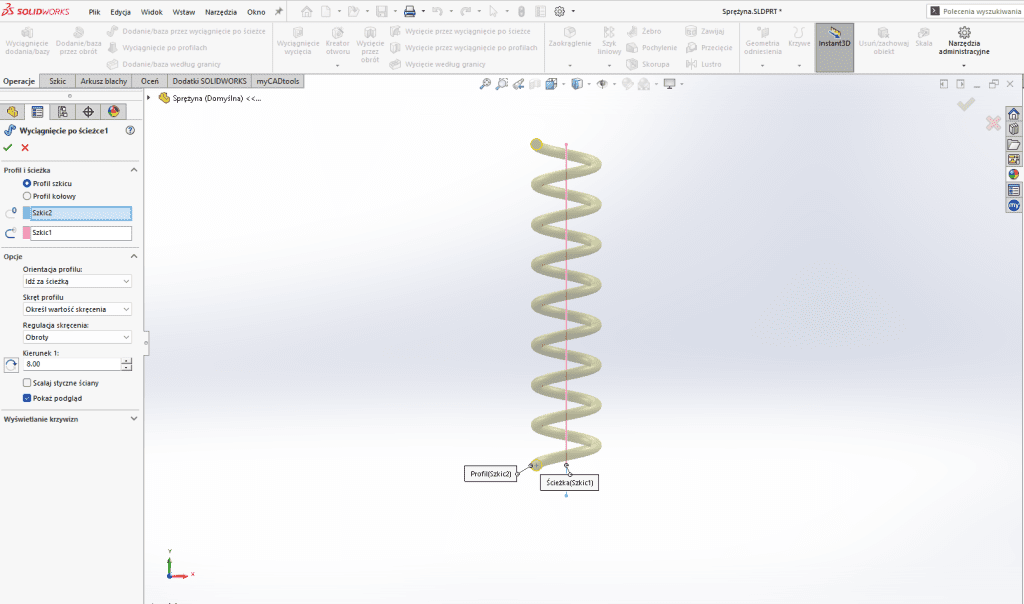1024x604 pixels.
Task: Uncheck the Pokaż podgląd checkbox
Action: coord(27,398)
